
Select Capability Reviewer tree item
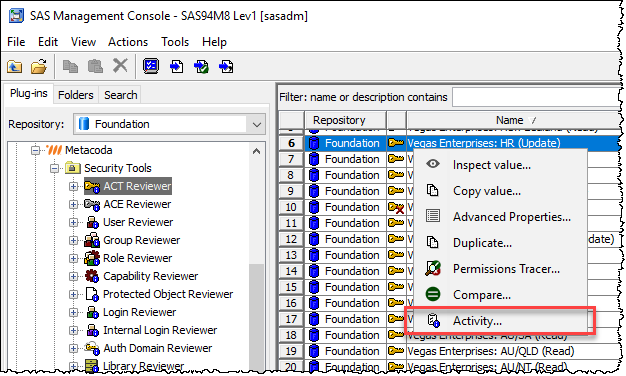150,276
